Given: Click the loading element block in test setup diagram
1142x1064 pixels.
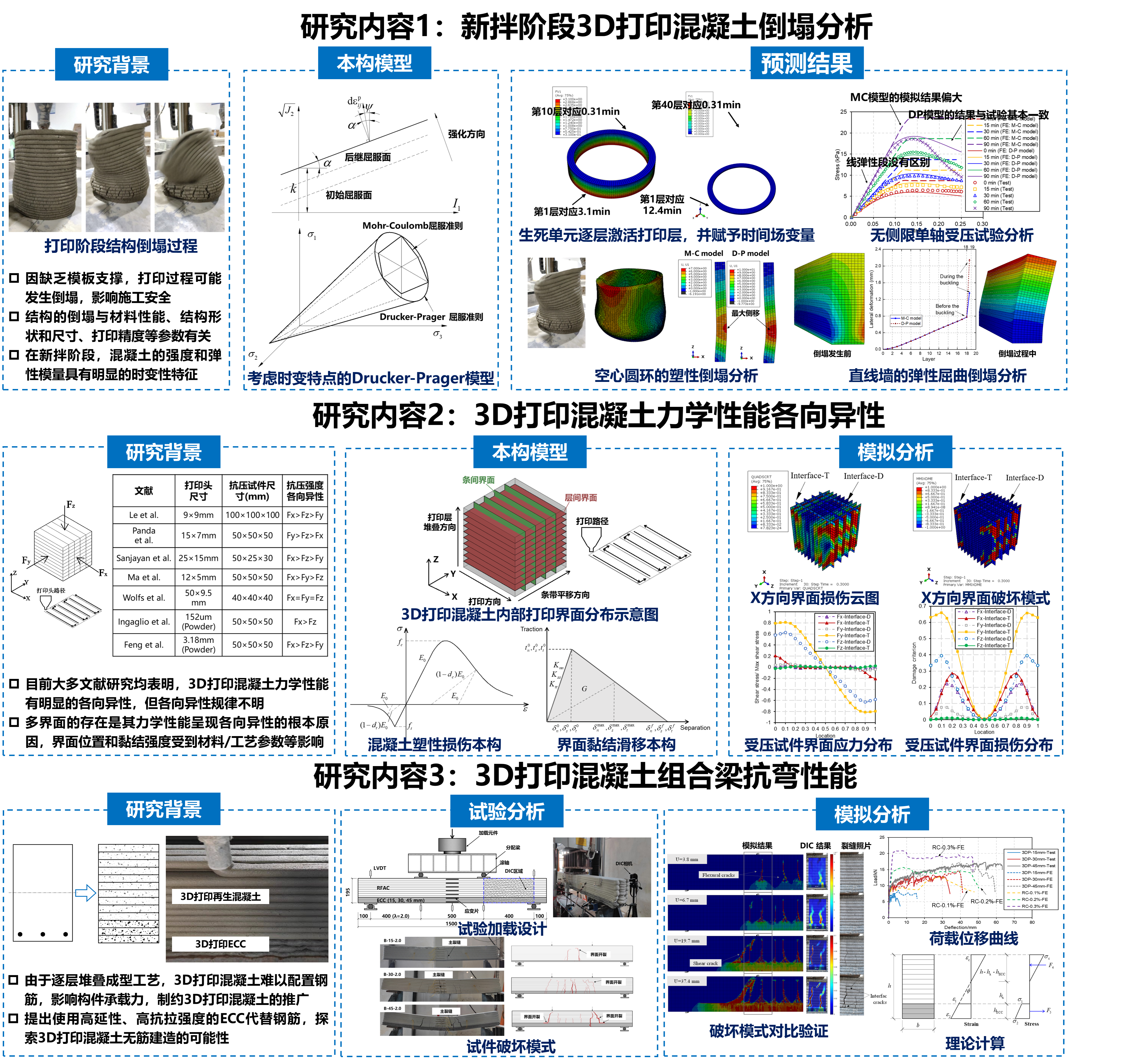Looking at the screenshot, I should (x=452, y=845).
